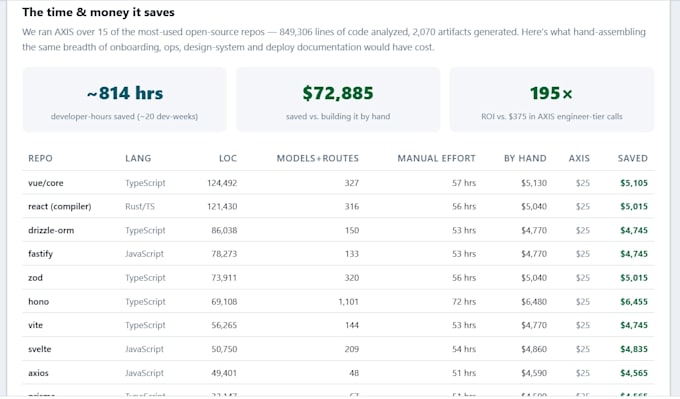Click the ~814 hrs statistic
The image size is (680, 399).
125,93
